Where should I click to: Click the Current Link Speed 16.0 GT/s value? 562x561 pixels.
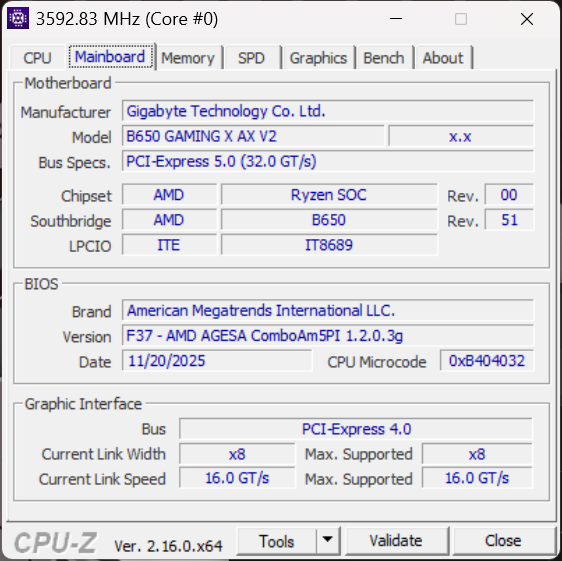pyautogui.click(x=237, y=478)
